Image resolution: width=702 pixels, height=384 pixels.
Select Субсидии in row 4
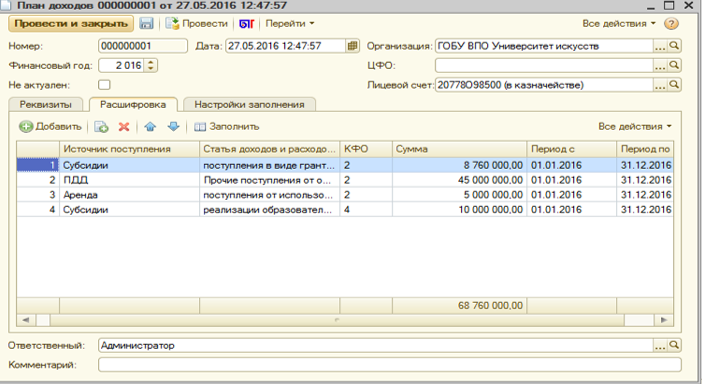(129, 209)
